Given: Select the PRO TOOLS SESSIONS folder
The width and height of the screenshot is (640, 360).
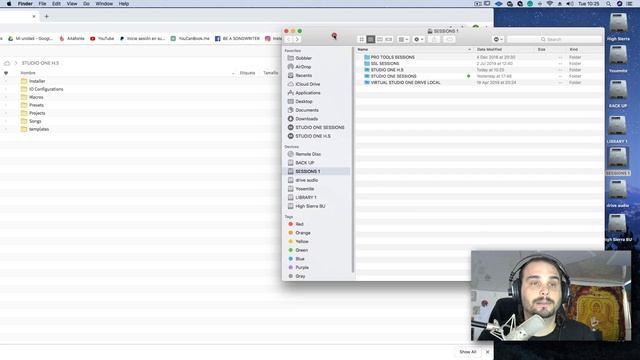Looking at the screenshot, I should [x=392, y=57].
